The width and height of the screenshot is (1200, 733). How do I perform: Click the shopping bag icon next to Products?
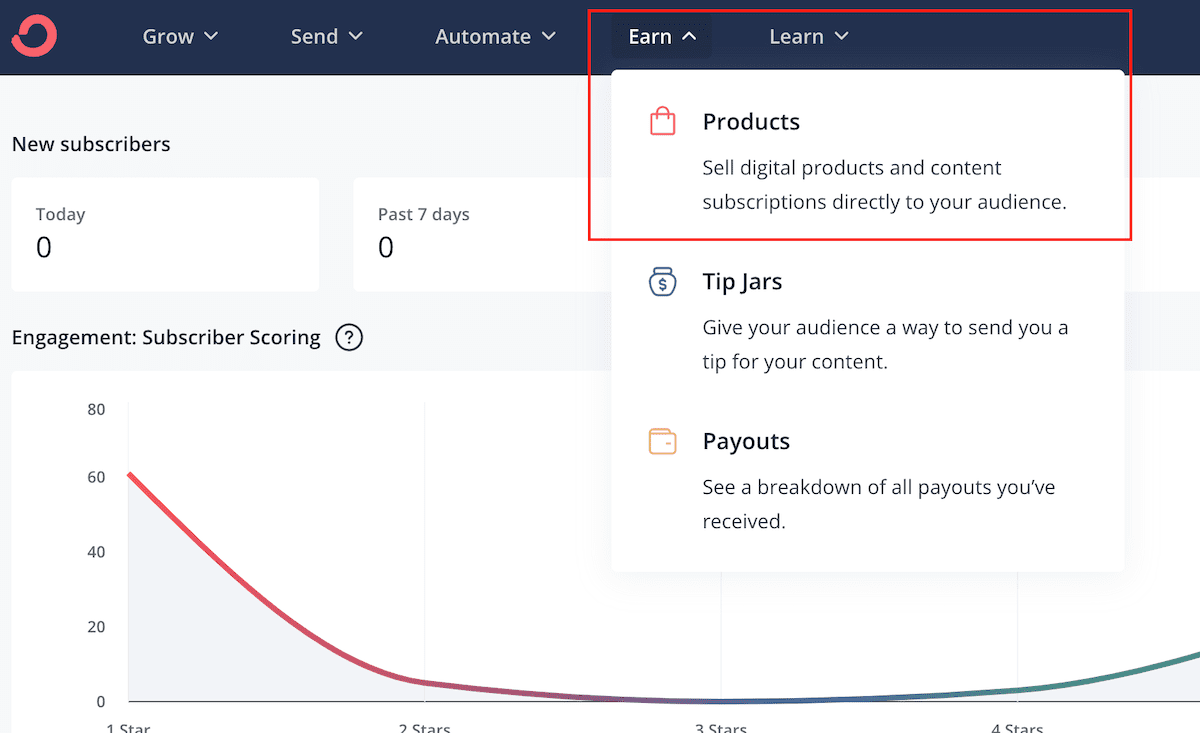click(x=662, y=120)
